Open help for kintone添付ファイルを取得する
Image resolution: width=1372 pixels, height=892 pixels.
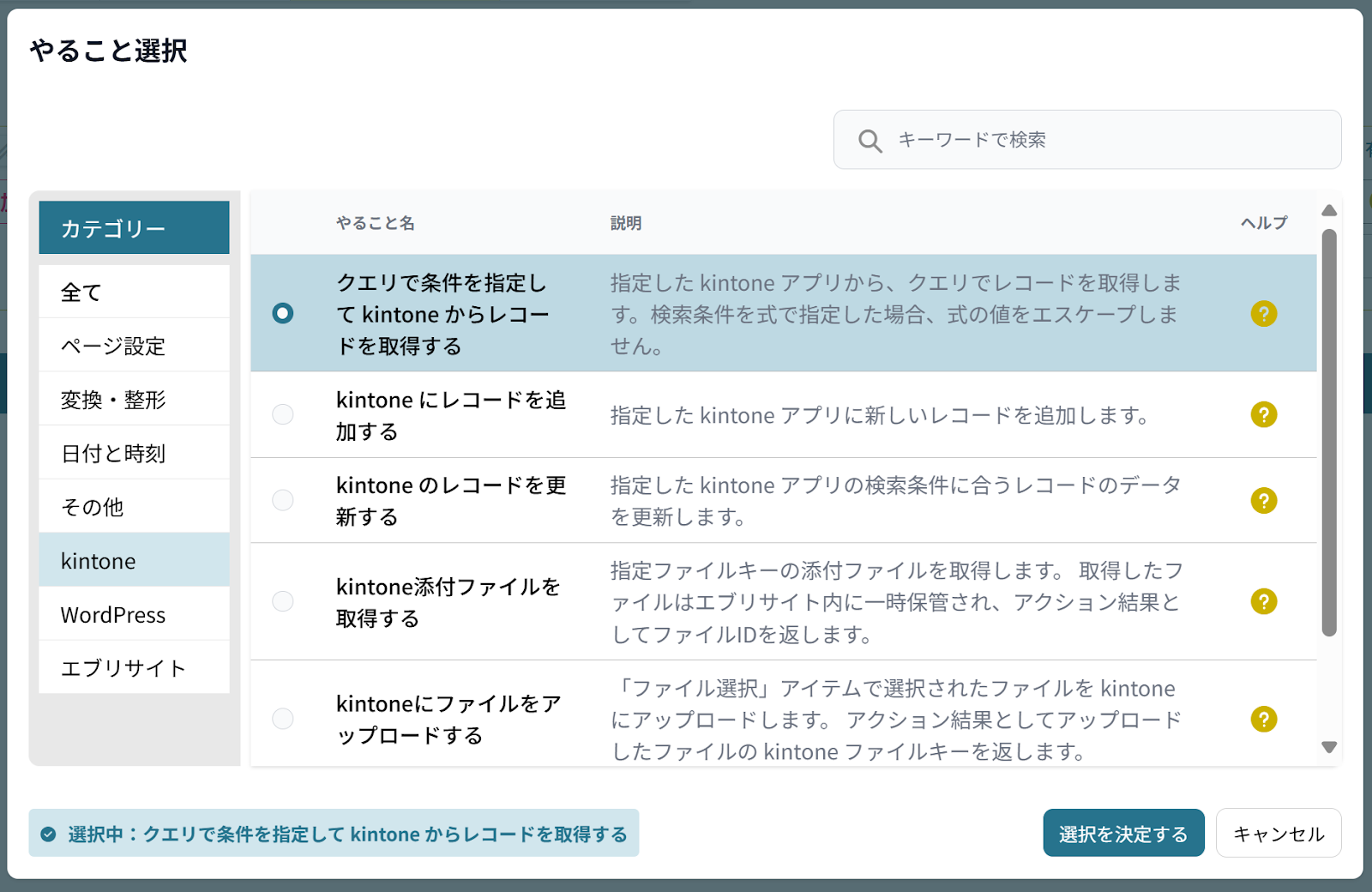pos(1263,602)
